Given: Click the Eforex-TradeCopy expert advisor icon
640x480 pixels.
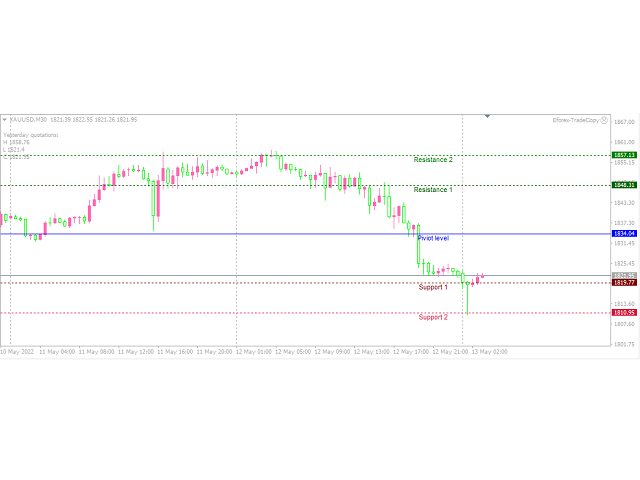Looking at the screenshot, I should (604, 120).
